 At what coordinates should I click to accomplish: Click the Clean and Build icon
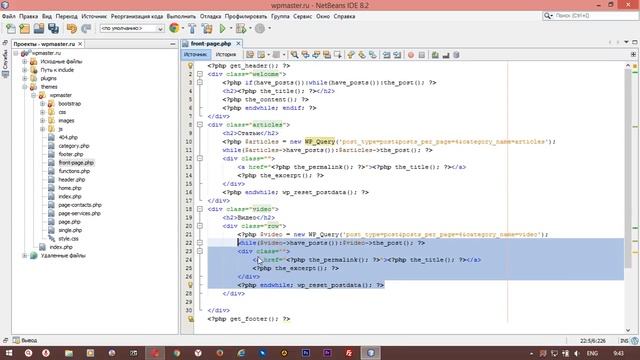point(207,29)
